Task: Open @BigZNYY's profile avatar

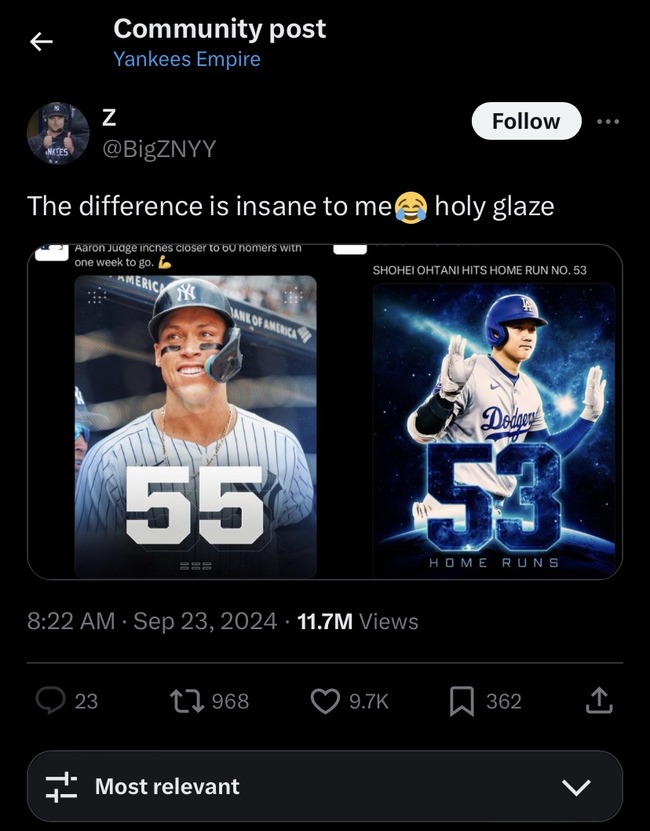Action: [x=58, y=133]
